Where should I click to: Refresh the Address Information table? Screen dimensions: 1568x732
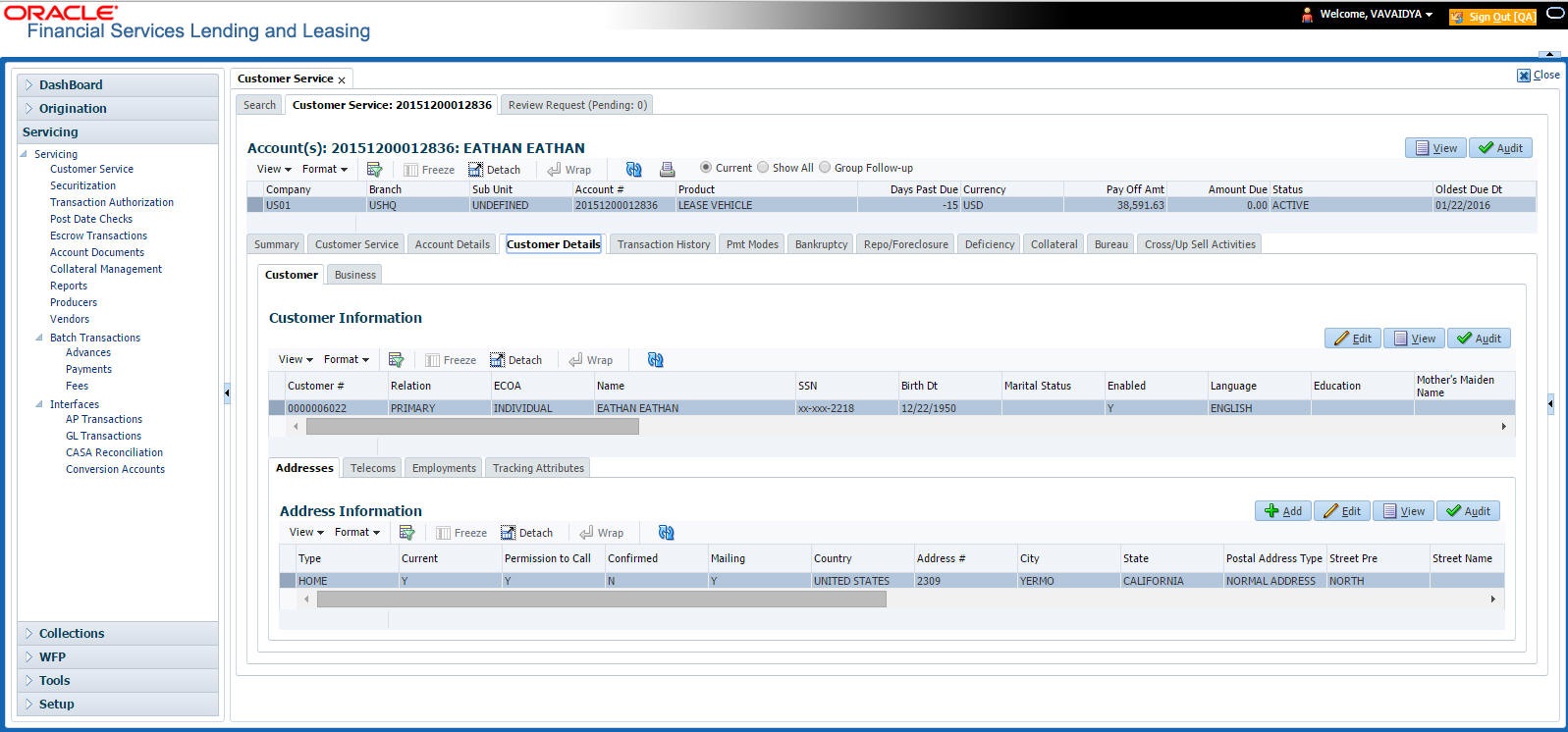pyautogui.click(x=666, y=533)
